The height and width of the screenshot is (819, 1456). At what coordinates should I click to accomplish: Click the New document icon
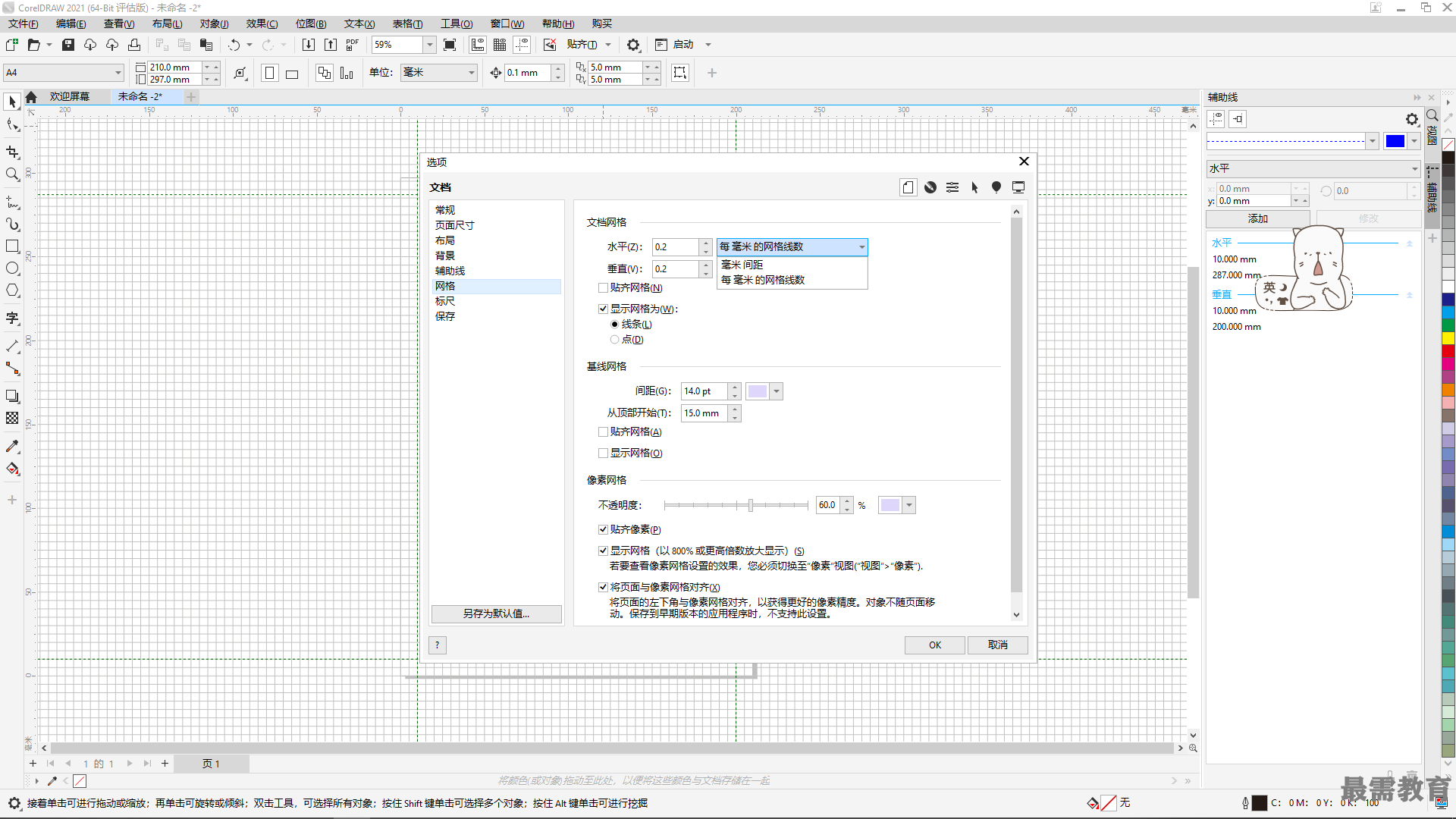[12, 45]
